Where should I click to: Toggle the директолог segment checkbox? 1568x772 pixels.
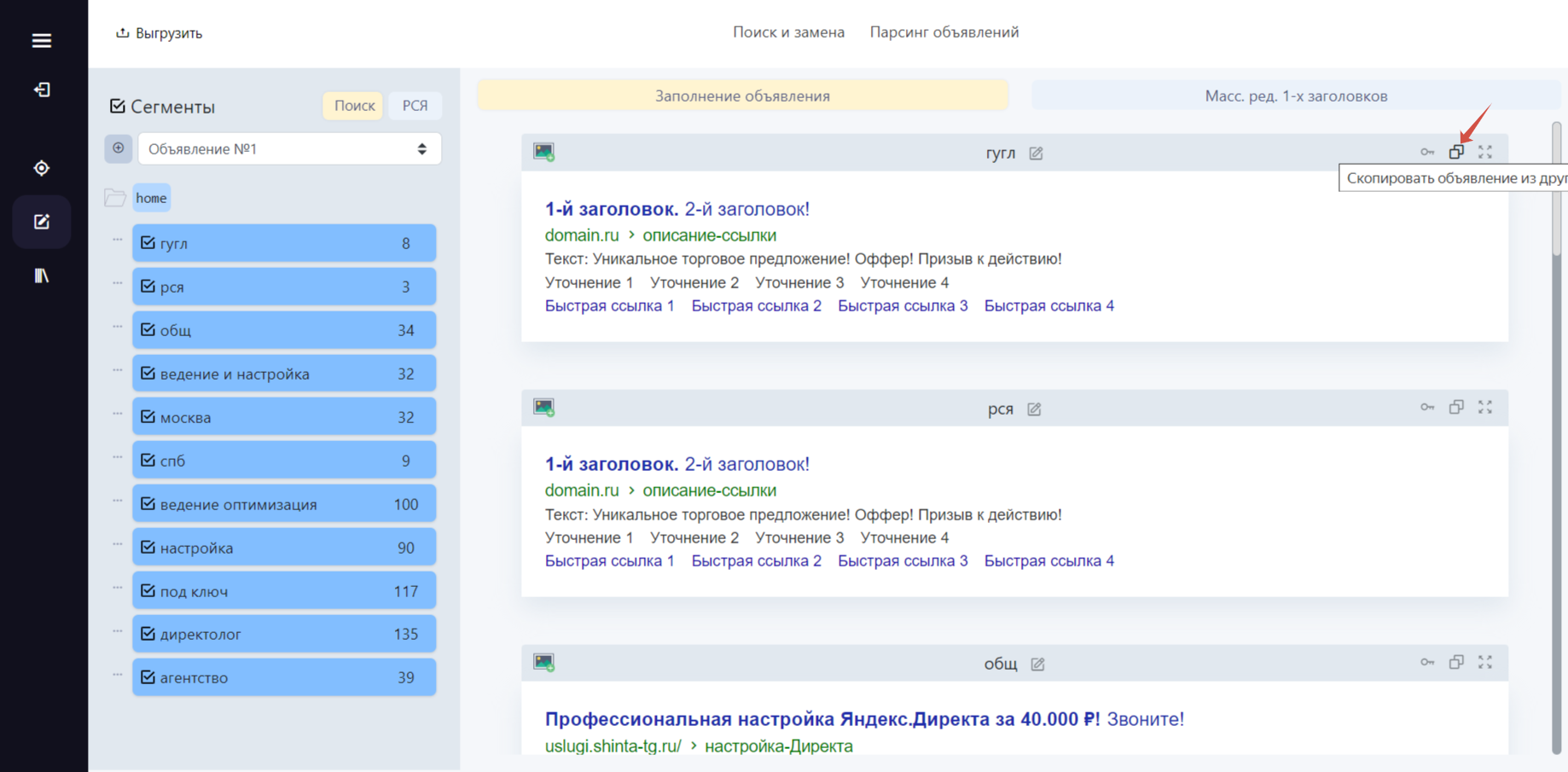click(148, 634)
